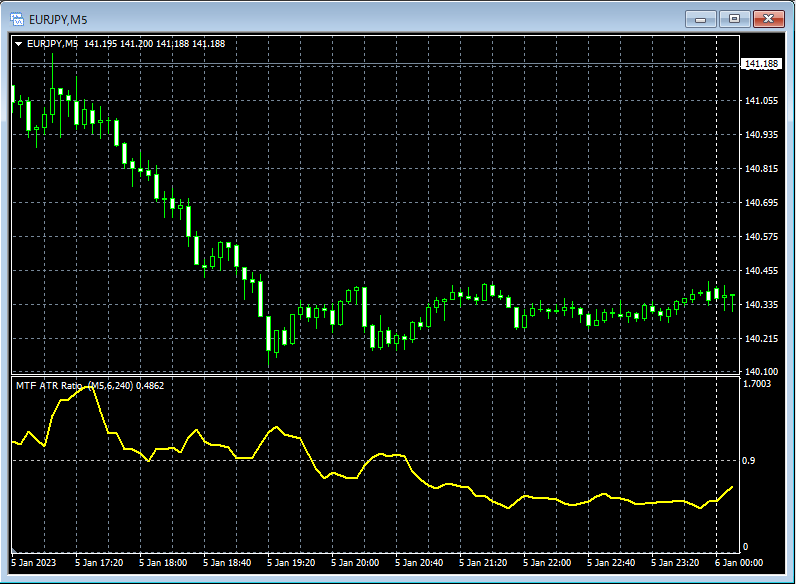
Task: Select the MTF ATR Ratio indicator label
Action: coord(51,385)
